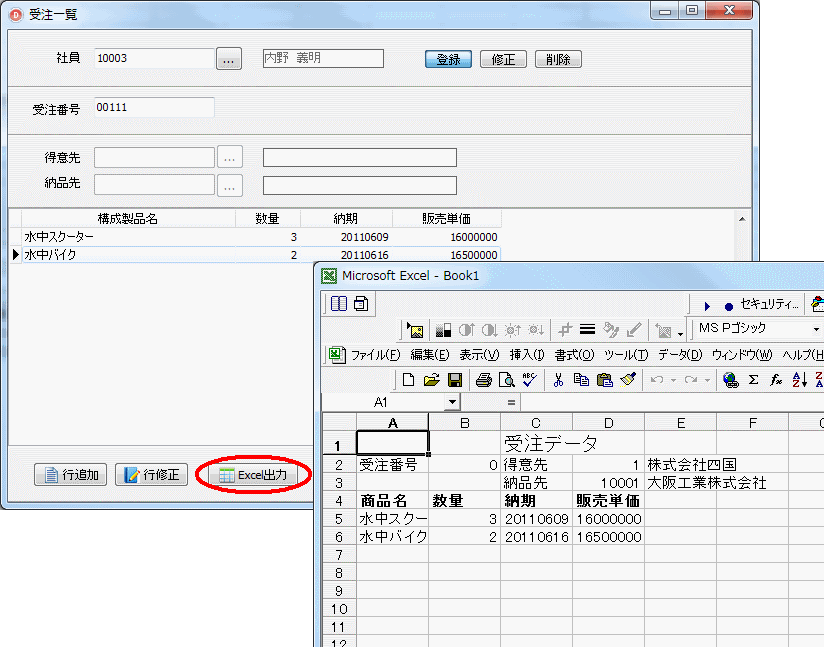The image size is (825, 648).
Task: Click the empty 得意先 code field
Action: pos(154,157)
